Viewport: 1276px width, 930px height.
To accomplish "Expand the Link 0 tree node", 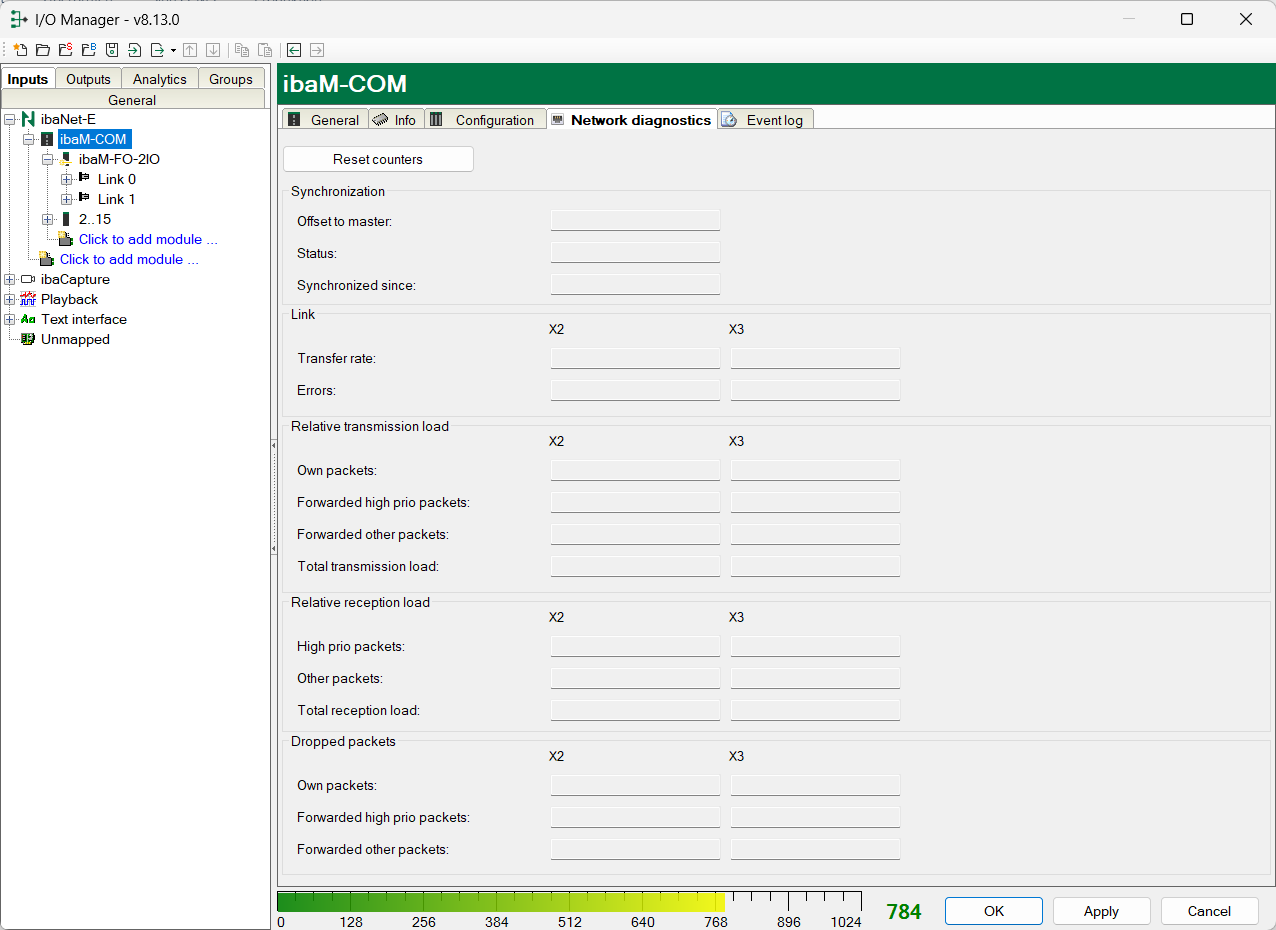I will pos(67,179).
